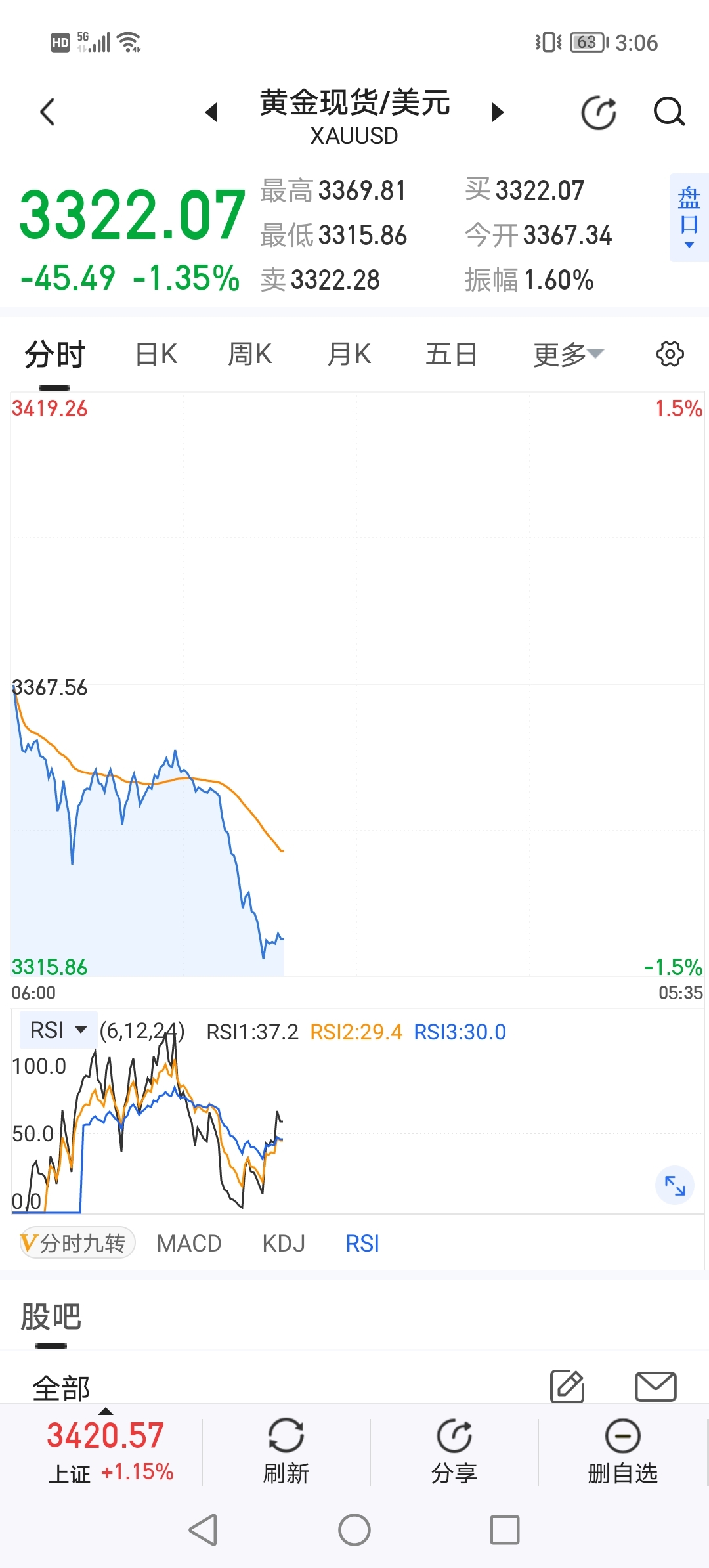Tap the refresh-share icon beside search
The image size is (709, 1568).
(x=599, y=112)
